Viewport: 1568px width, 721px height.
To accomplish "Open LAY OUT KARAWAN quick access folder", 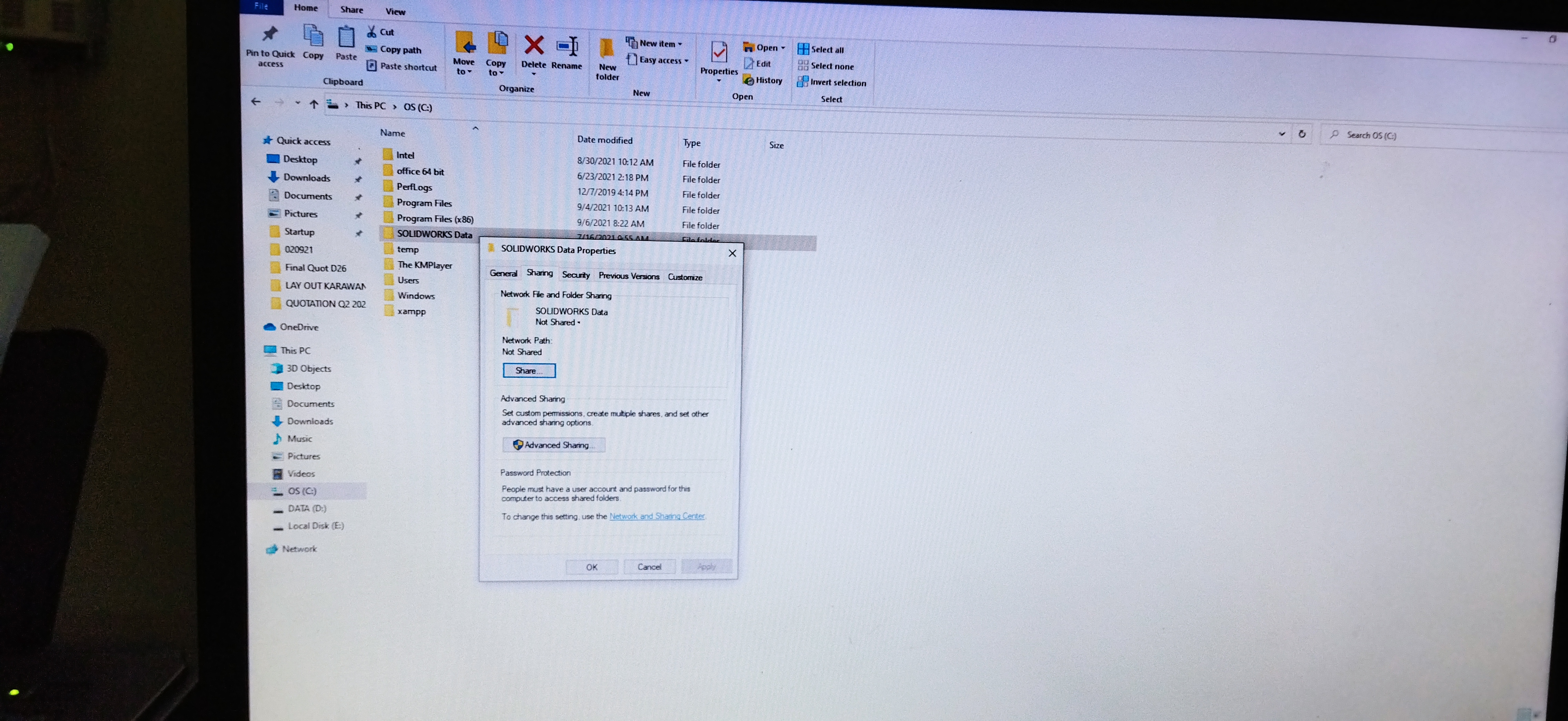I will [318, 285].
